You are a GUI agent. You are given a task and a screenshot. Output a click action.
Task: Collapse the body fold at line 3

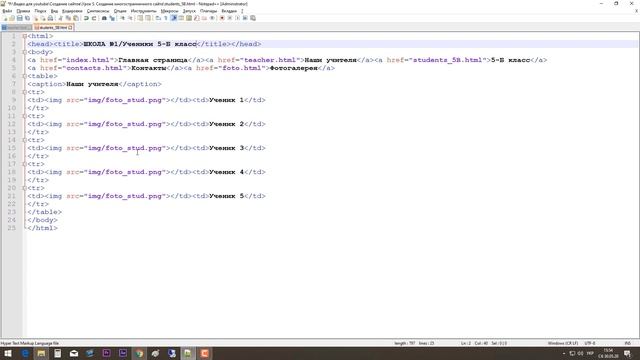point(24,52)
